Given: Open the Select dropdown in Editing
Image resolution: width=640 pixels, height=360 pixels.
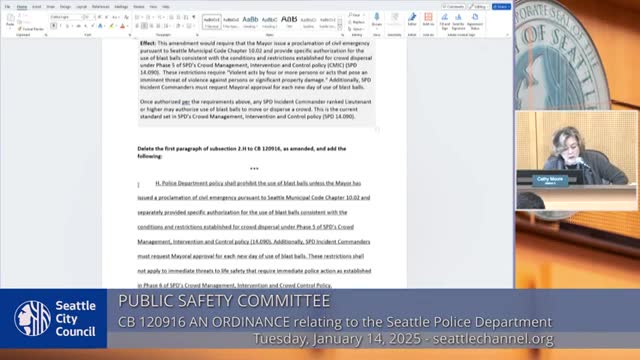Looking at the screenshot, I should 356,29.
